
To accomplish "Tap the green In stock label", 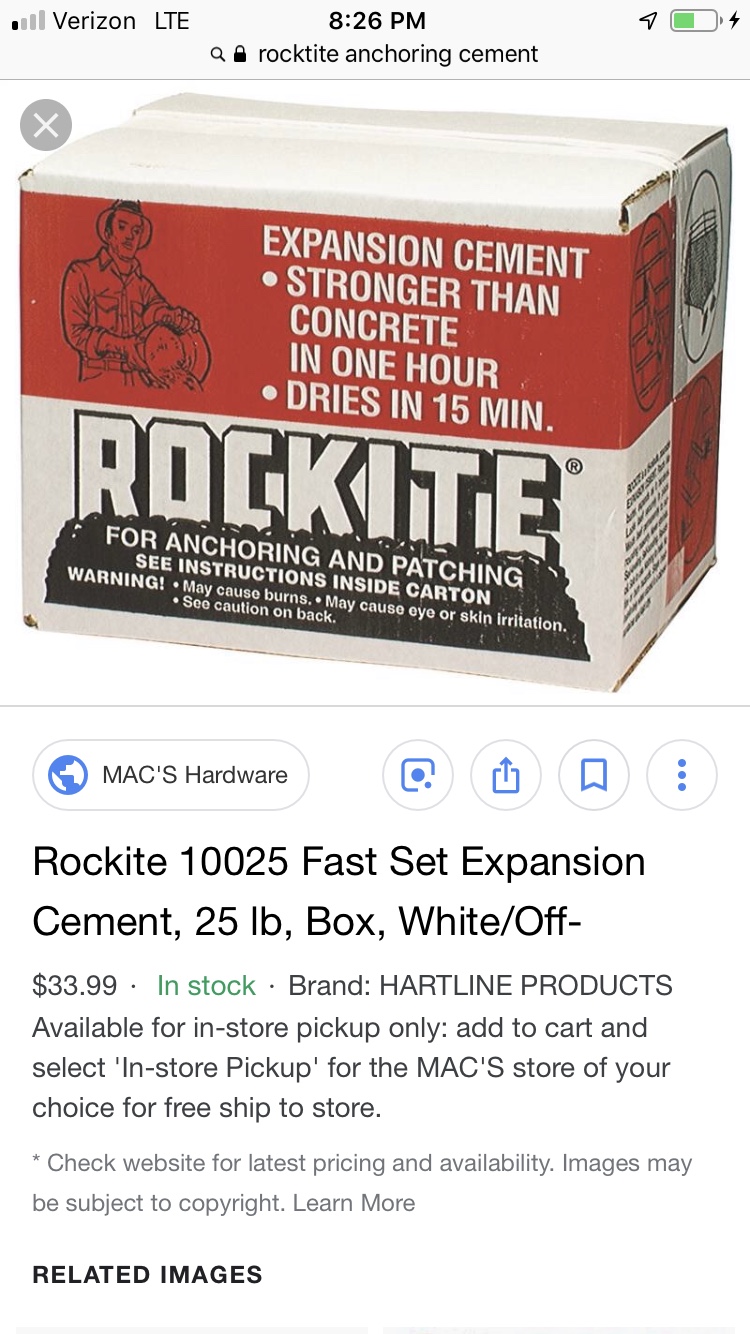I will 206,985.
